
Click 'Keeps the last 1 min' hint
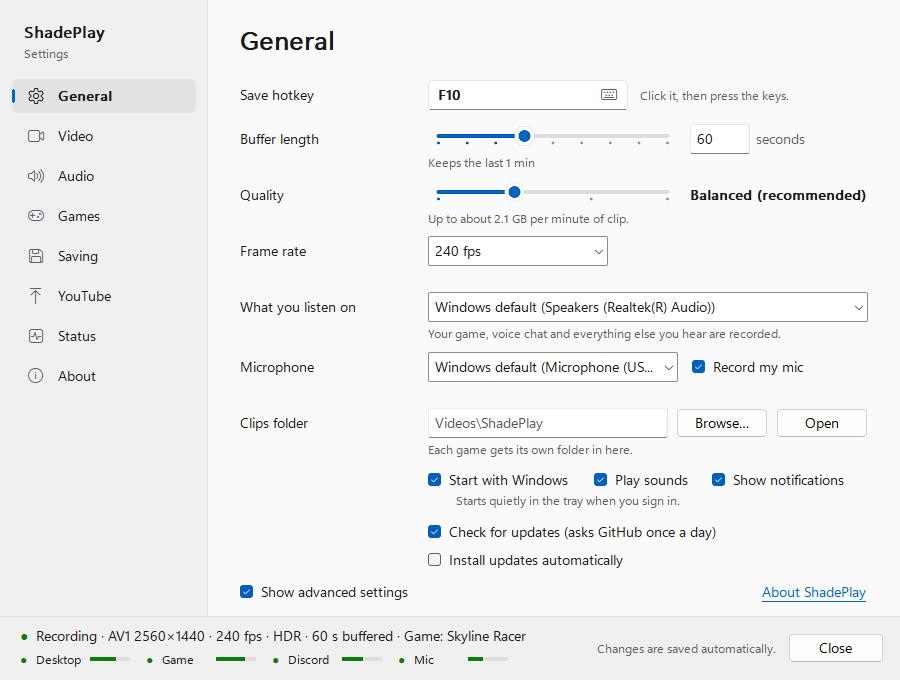[x=481, y=163]
